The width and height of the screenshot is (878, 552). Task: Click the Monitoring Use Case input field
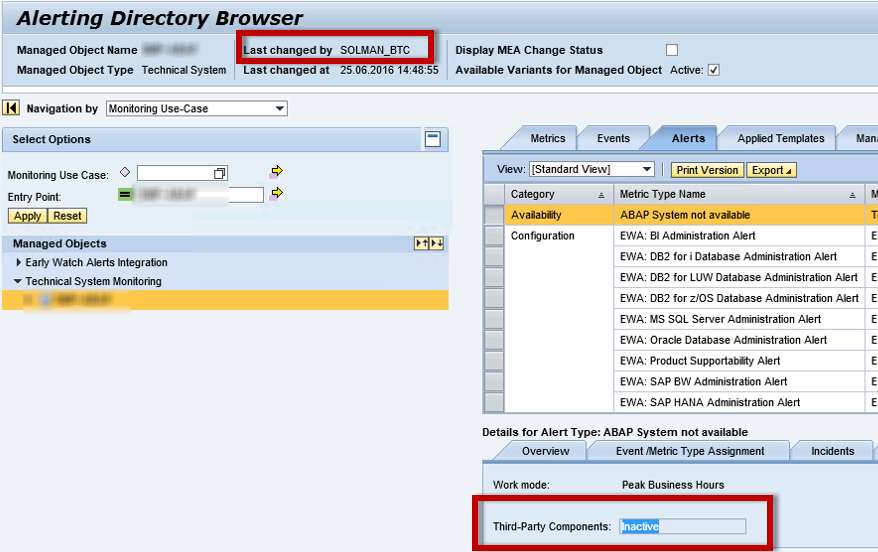tap(183, 174)
